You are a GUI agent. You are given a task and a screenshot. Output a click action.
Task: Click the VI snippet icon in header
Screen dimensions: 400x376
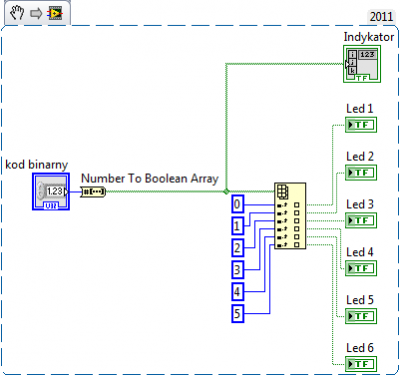(54, 13)
